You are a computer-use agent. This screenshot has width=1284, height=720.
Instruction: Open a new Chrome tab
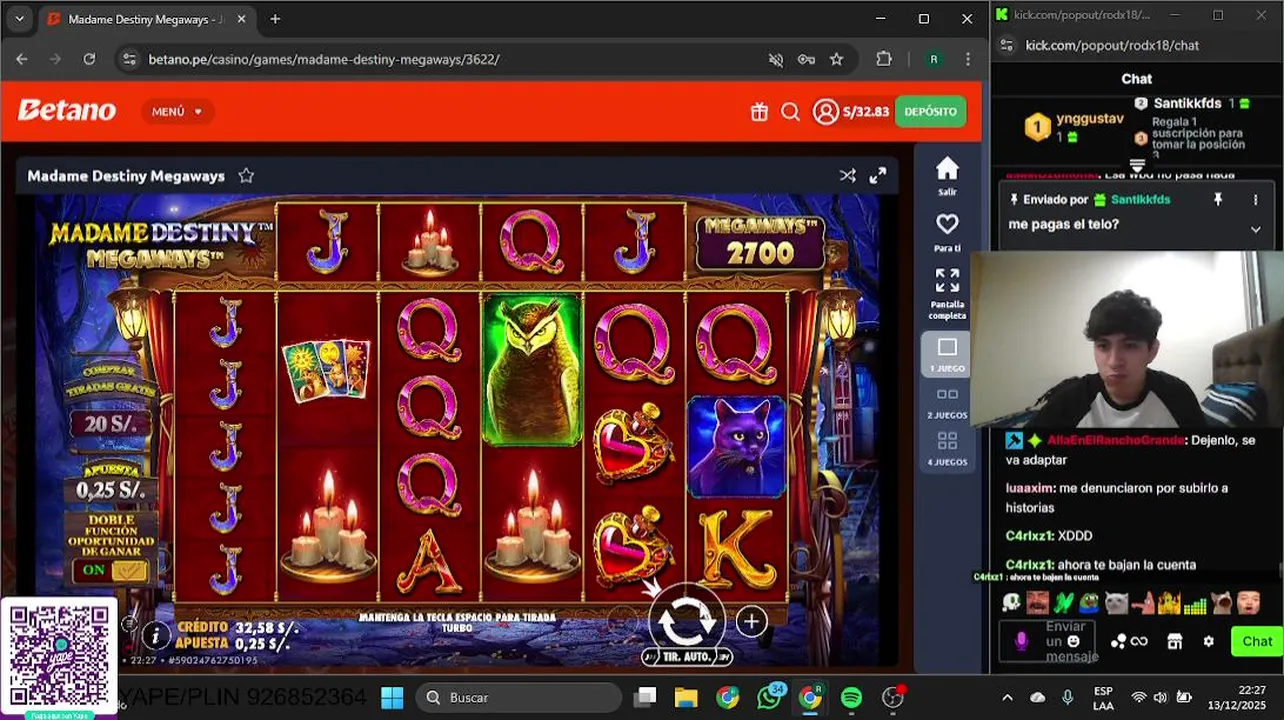[275, 19]
